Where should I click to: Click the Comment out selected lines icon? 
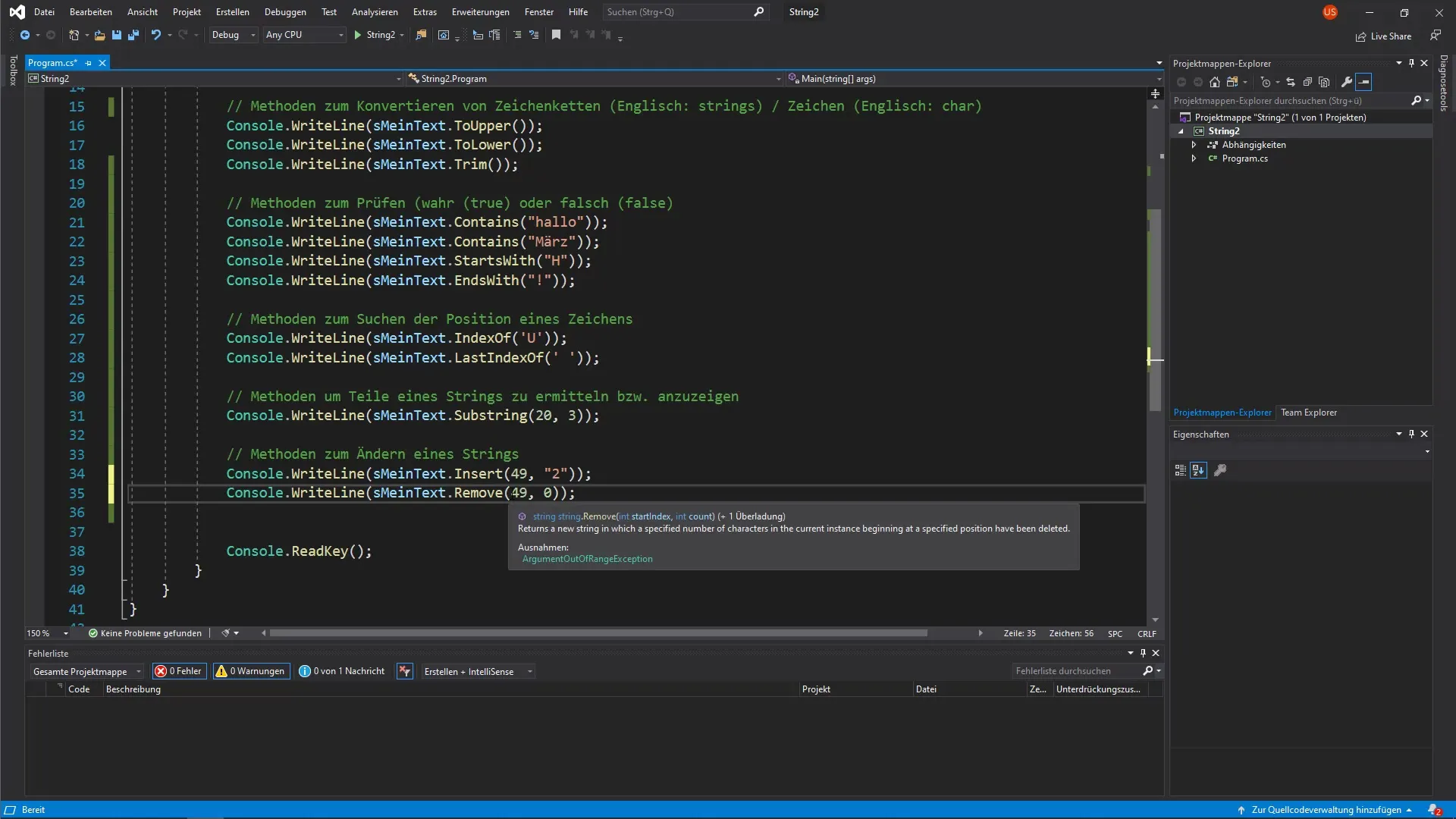516,35
